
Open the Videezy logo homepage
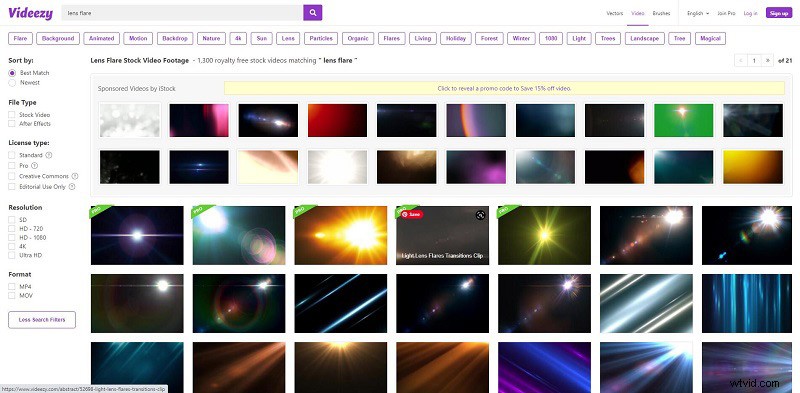tap(31, 13)
